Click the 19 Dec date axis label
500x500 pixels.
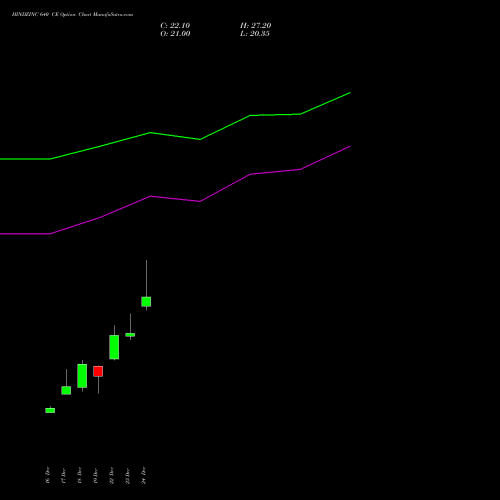(96, 476)
